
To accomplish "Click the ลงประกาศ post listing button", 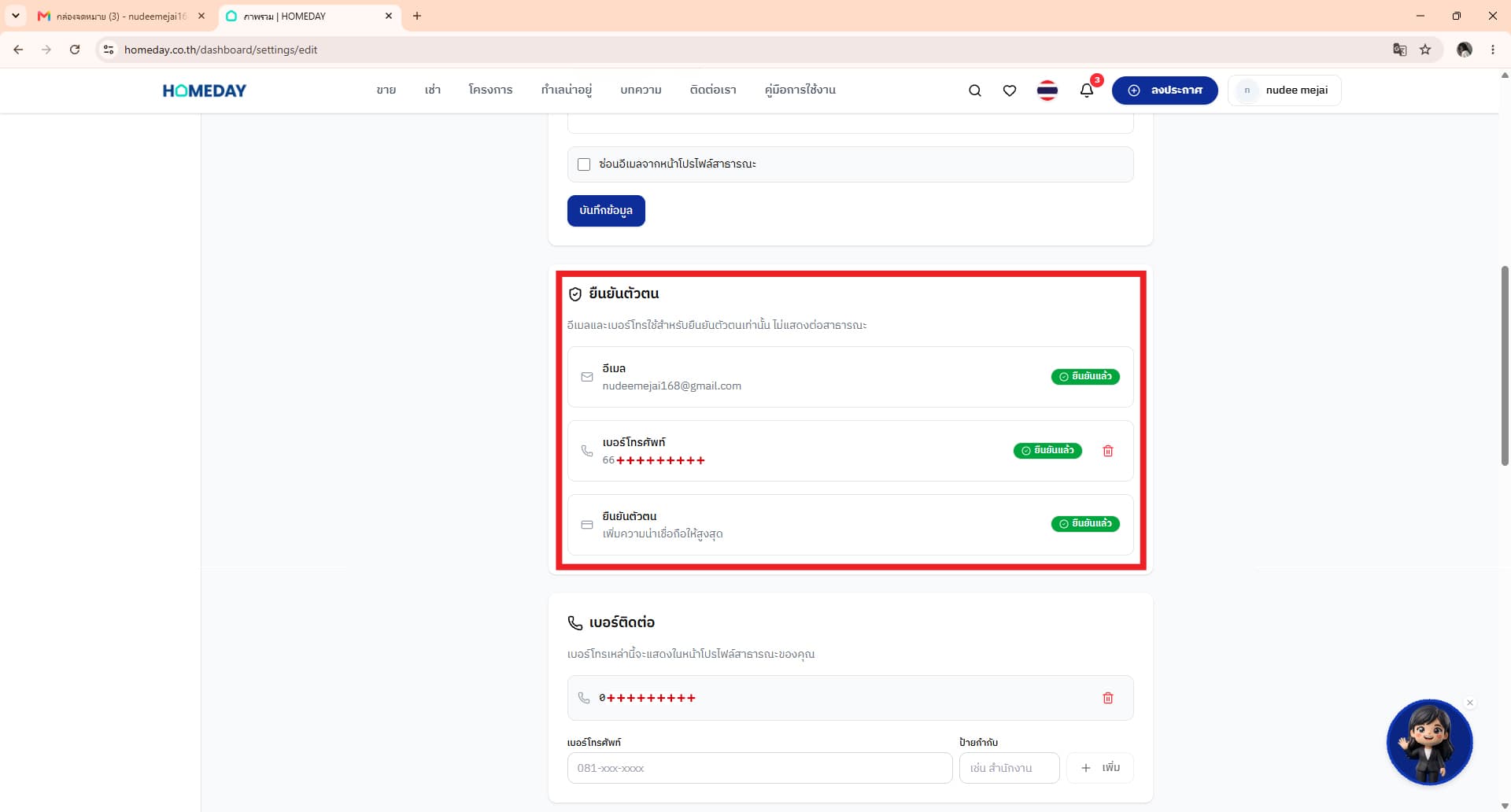I will [x=1165, y=90].
